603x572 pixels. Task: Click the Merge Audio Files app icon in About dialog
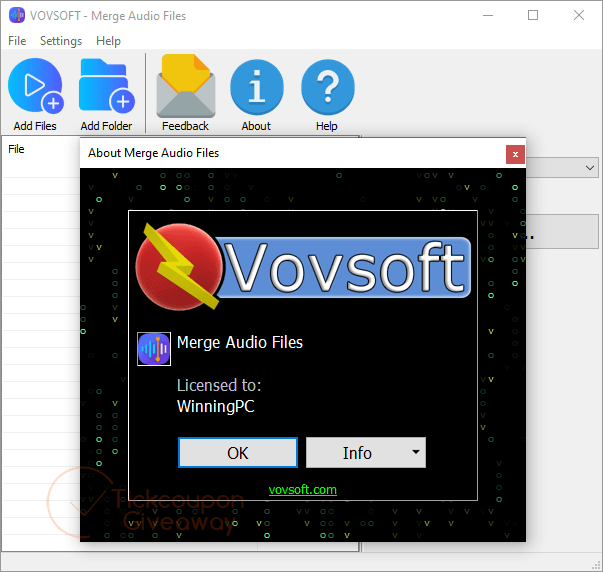(x=154, y=349)
